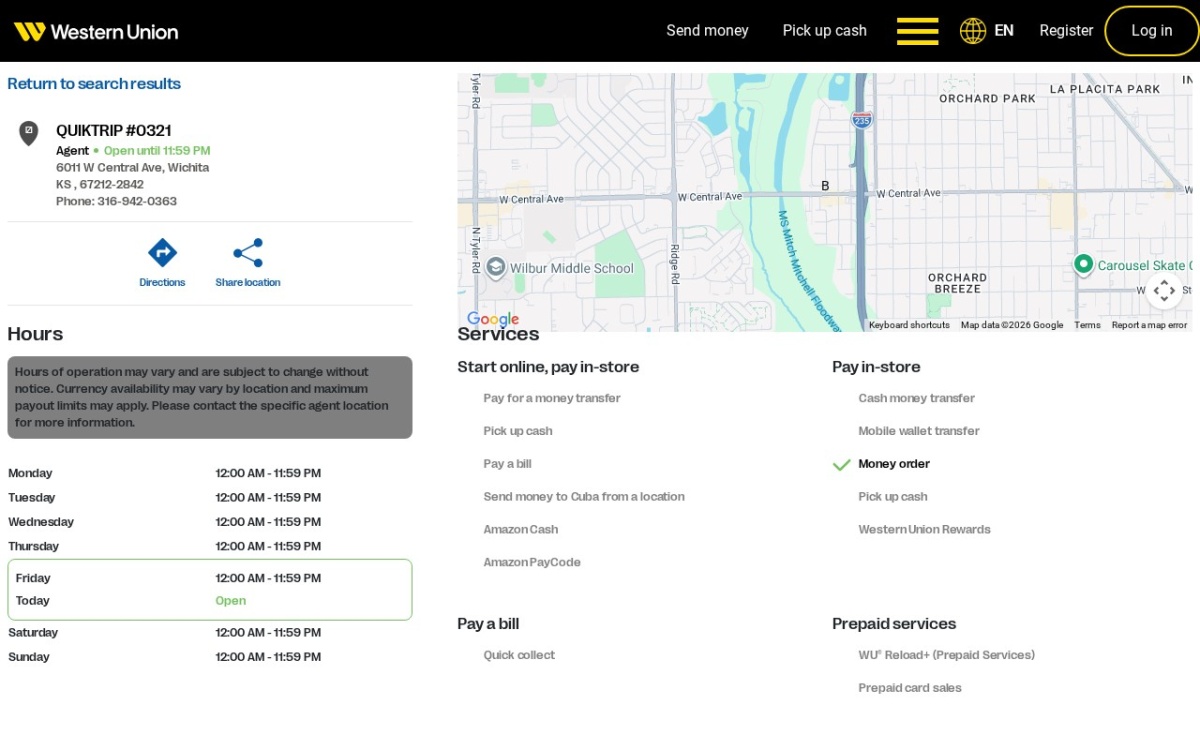Open map Keyboard shortcuts
The width and height of the screenshot is (1200, 750).
pyautogui.click(x=909, y=325)
